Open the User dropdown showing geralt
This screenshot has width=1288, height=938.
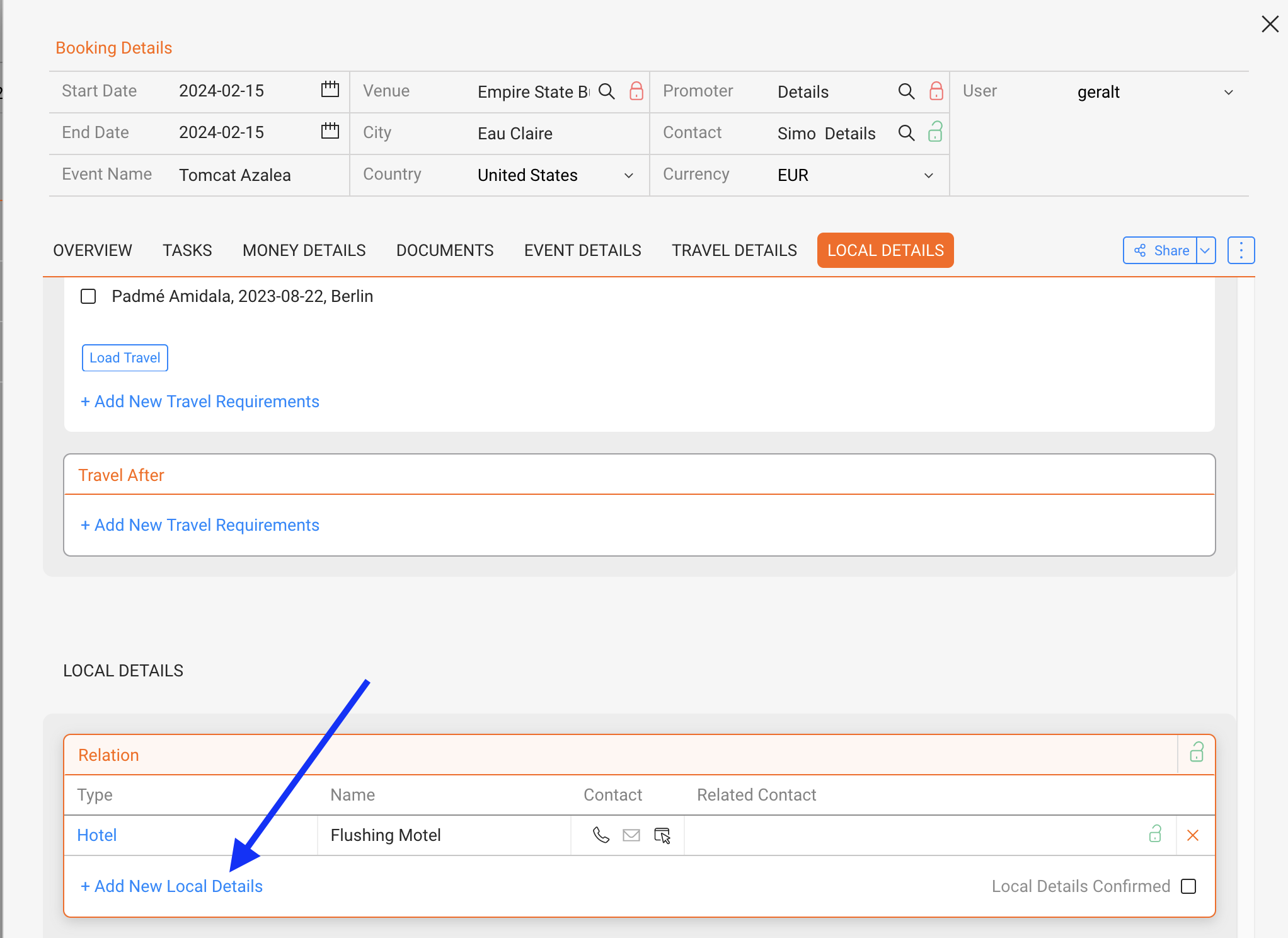pyautogui.click(x=1228, y=92)
